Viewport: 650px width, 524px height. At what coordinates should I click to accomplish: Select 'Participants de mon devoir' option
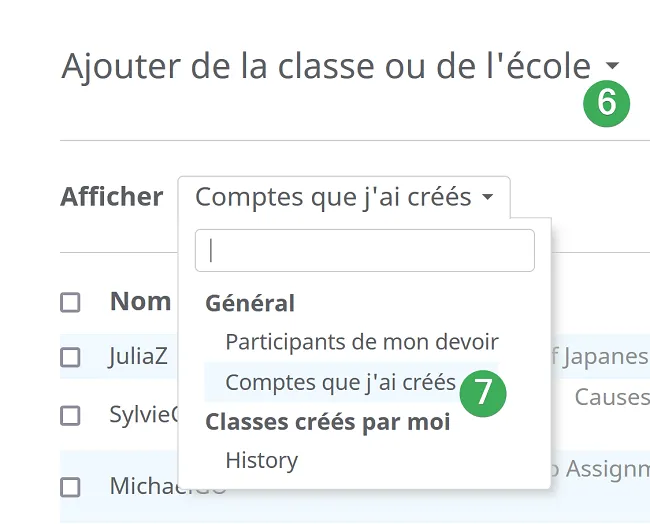coord(361,342)
